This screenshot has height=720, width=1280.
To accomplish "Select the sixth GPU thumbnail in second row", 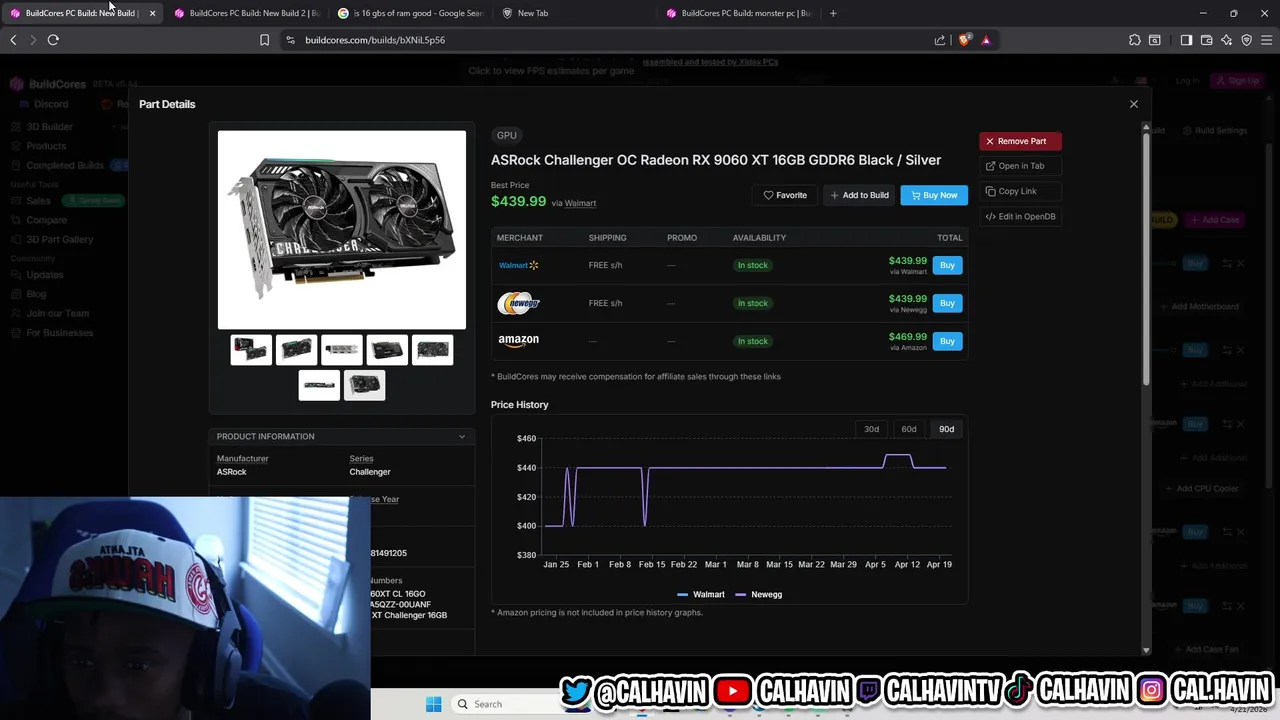I will coord(319,385).
